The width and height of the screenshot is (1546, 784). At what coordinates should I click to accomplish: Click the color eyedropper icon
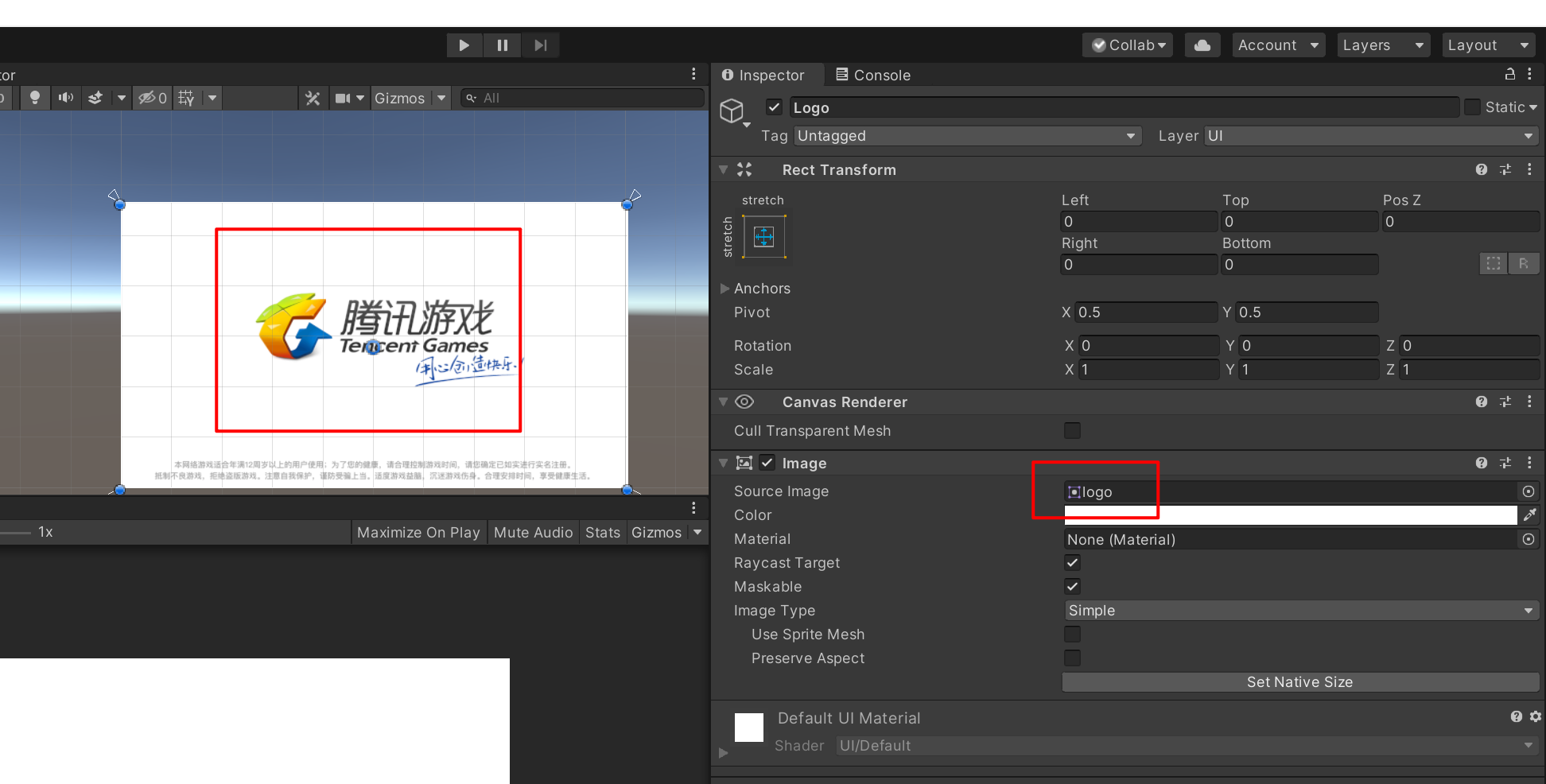pyautogui.click(x=1529, y=515)
